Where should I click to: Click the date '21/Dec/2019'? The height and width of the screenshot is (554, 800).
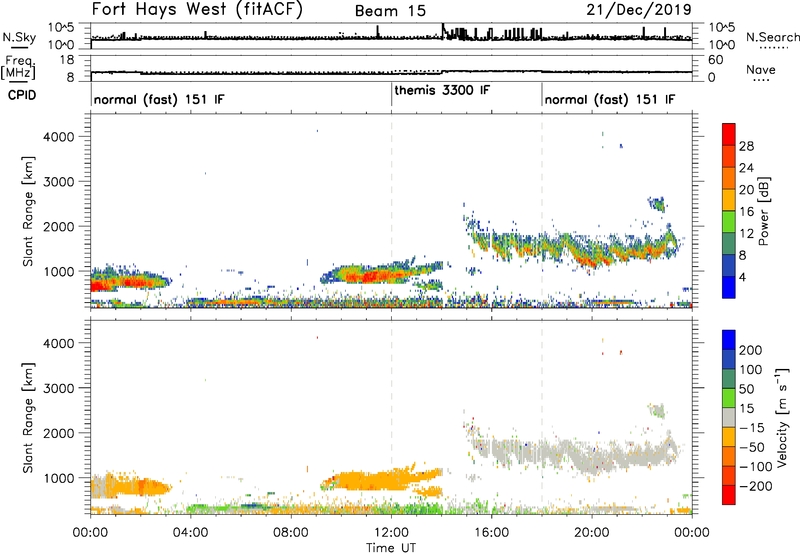click(x=639, y=10)
